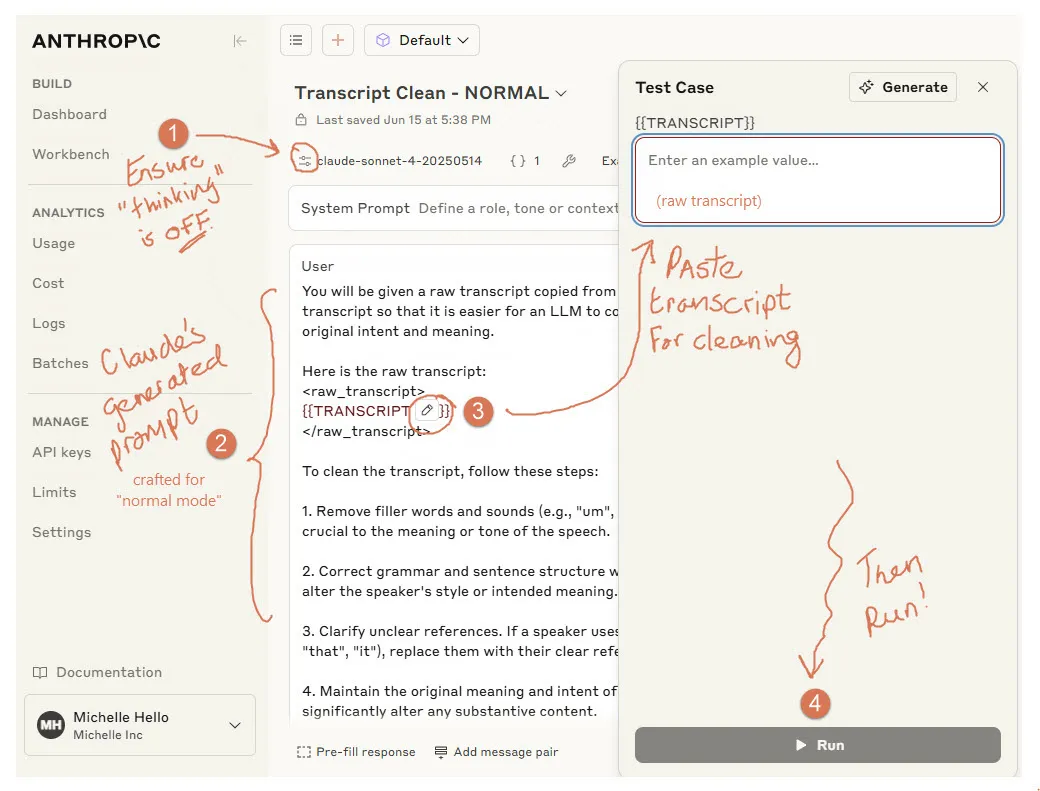Open the variables curly braces icon
This screenshot has height=791, width=1040.
pyautogui.click(x=518, y=160)
